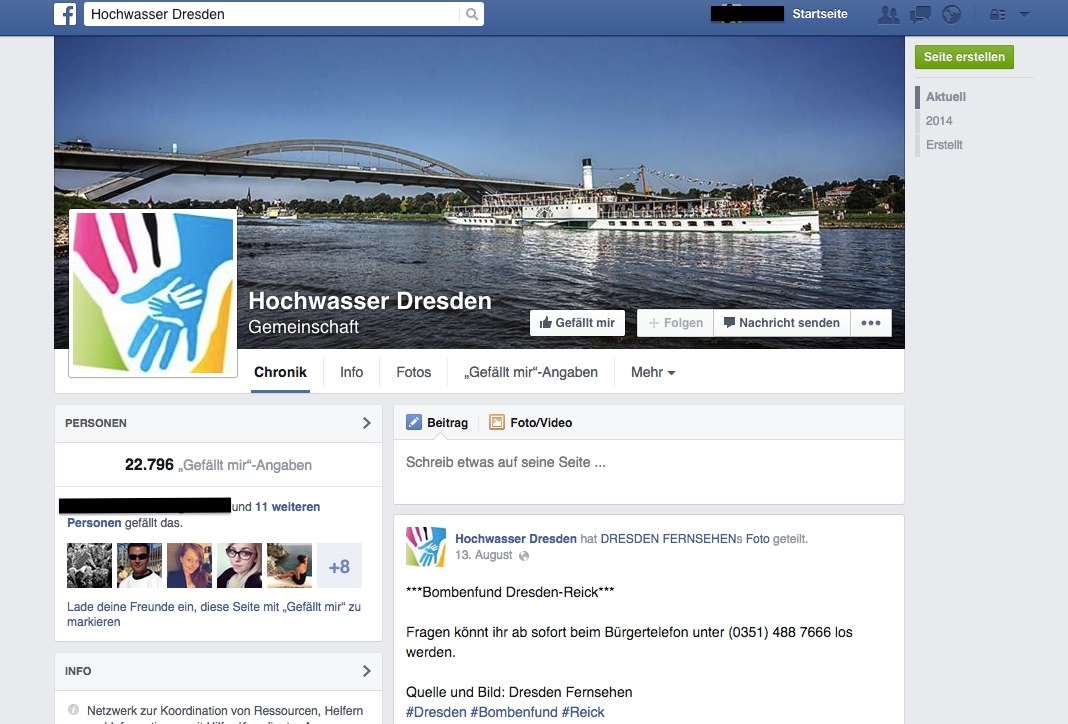Select the „Gefällt mir"-Angaben tab
The height and width of the screenshot is (724, 1068).
point(531,373)
